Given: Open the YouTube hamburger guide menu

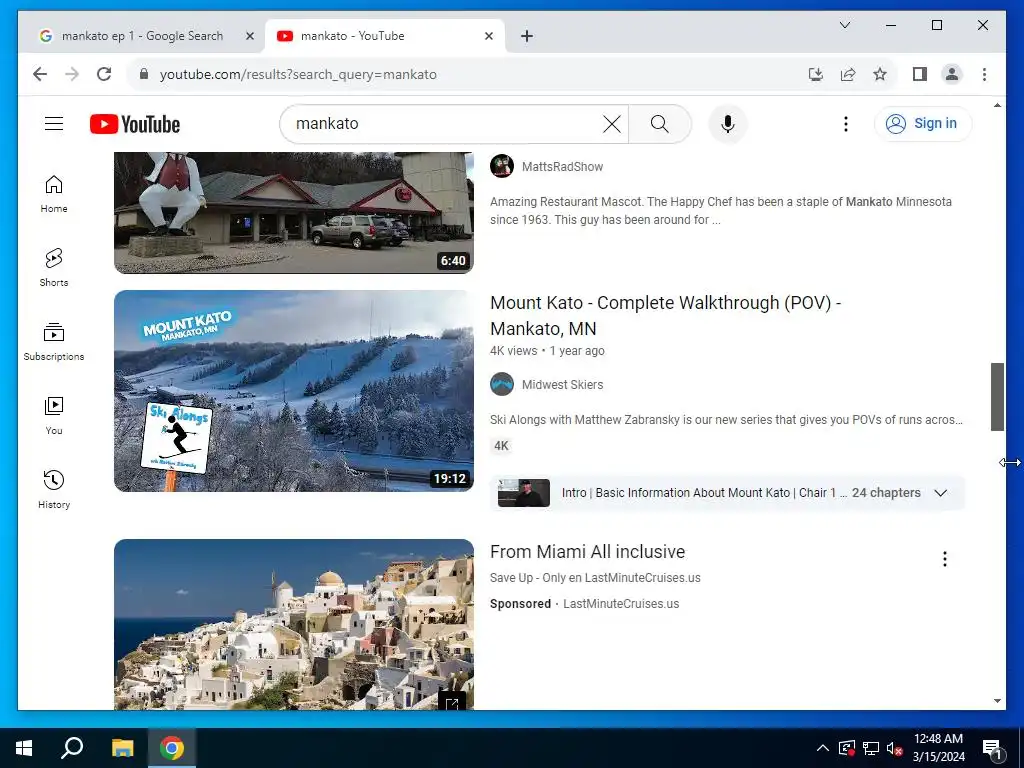Looking at the screenshot, I should 54,123.
